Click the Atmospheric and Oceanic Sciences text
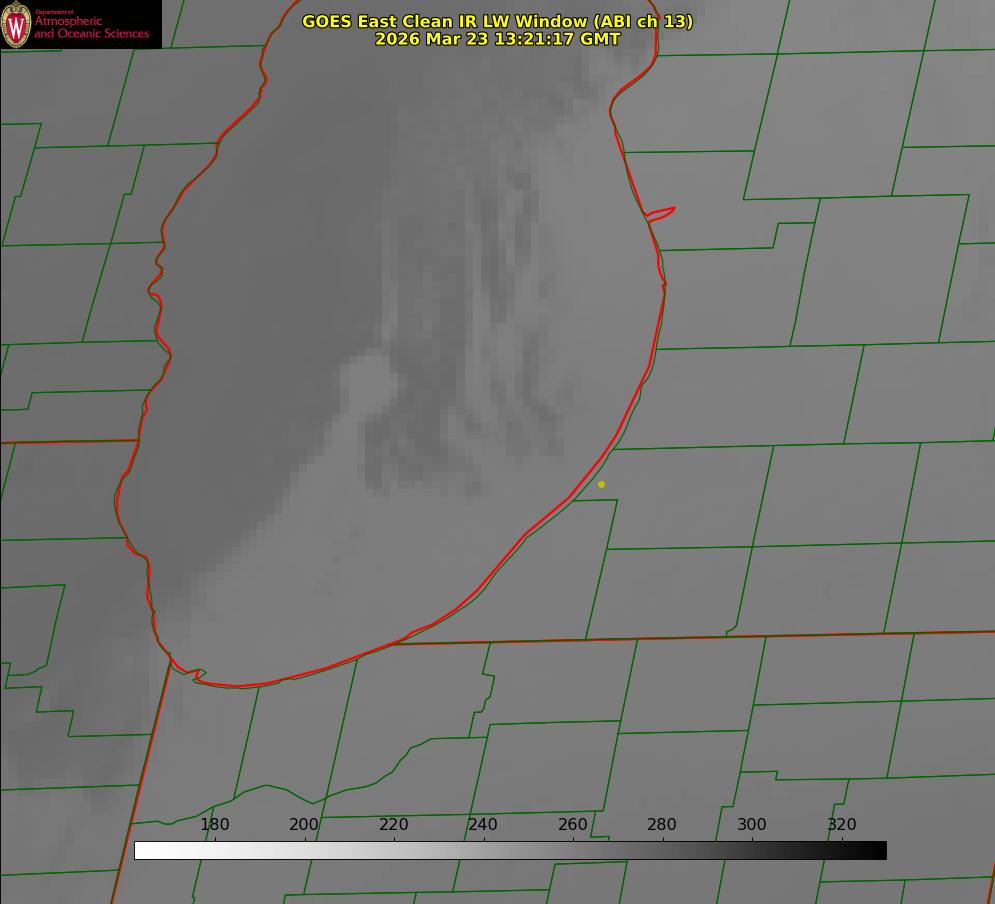The height and width of the screenshot is (904, 995). pyautogui.click(x=92, y=27)
